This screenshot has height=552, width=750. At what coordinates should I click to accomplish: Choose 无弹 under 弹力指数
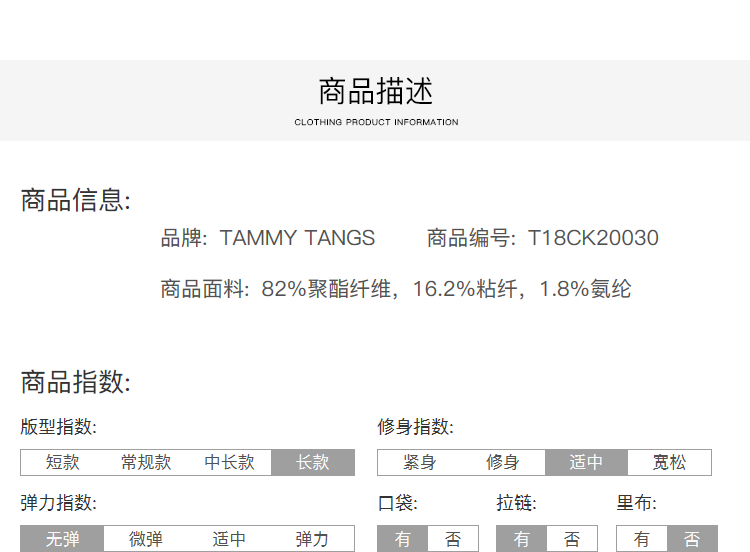click(62, 539)
